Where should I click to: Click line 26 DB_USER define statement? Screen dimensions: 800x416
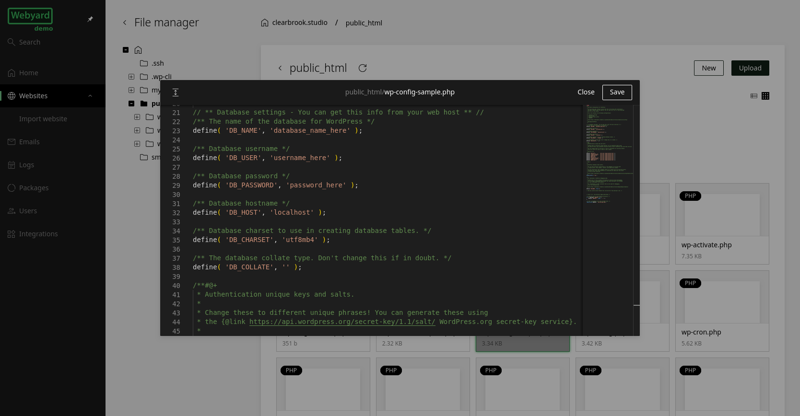point(267,158)
